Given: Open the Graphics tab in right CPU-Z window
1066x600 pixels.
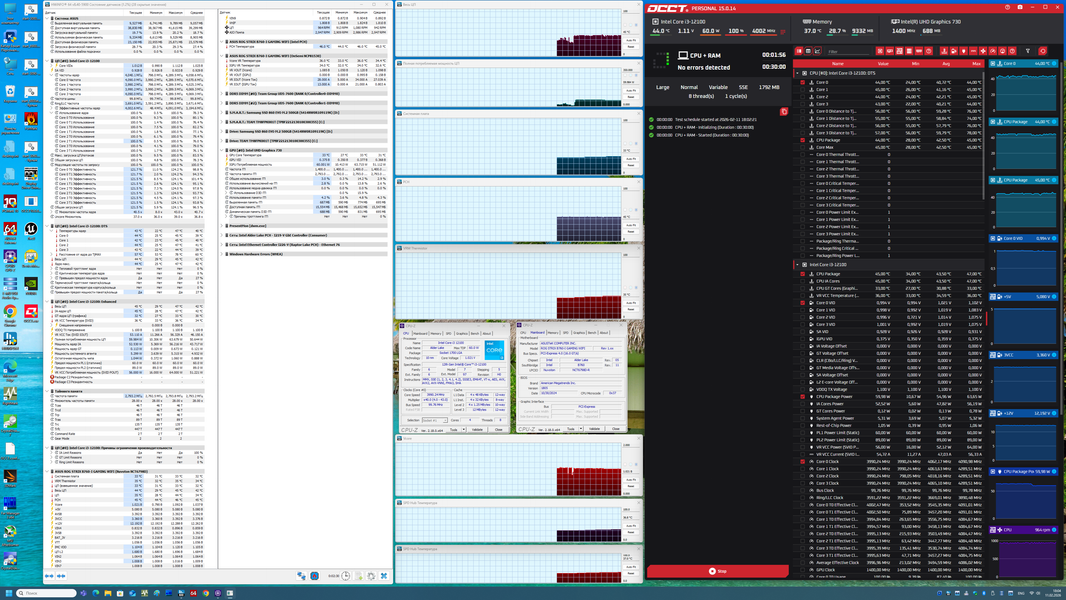Looking at the screenshot, I should click(x=579, y=333).
